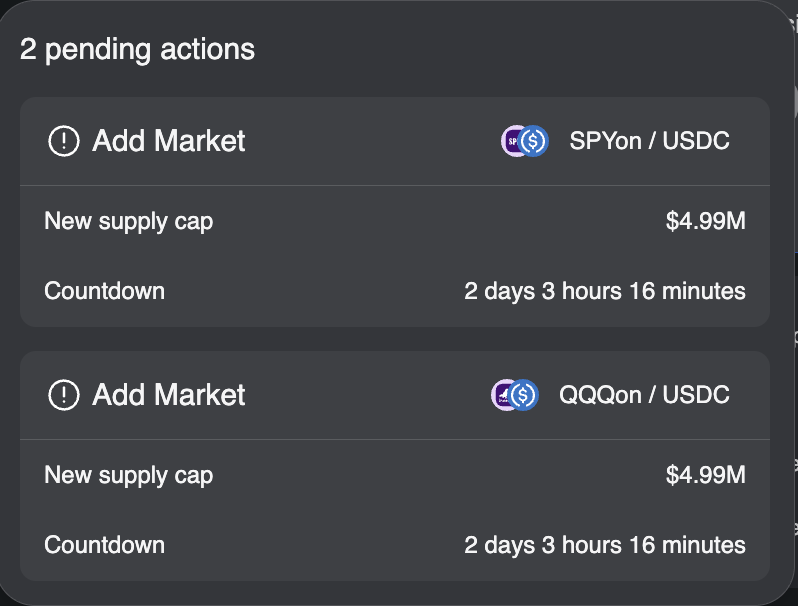The image size is (798, 606).
Task: Click the "2 pending actions" heading
Action: click(x=137, y=49)
